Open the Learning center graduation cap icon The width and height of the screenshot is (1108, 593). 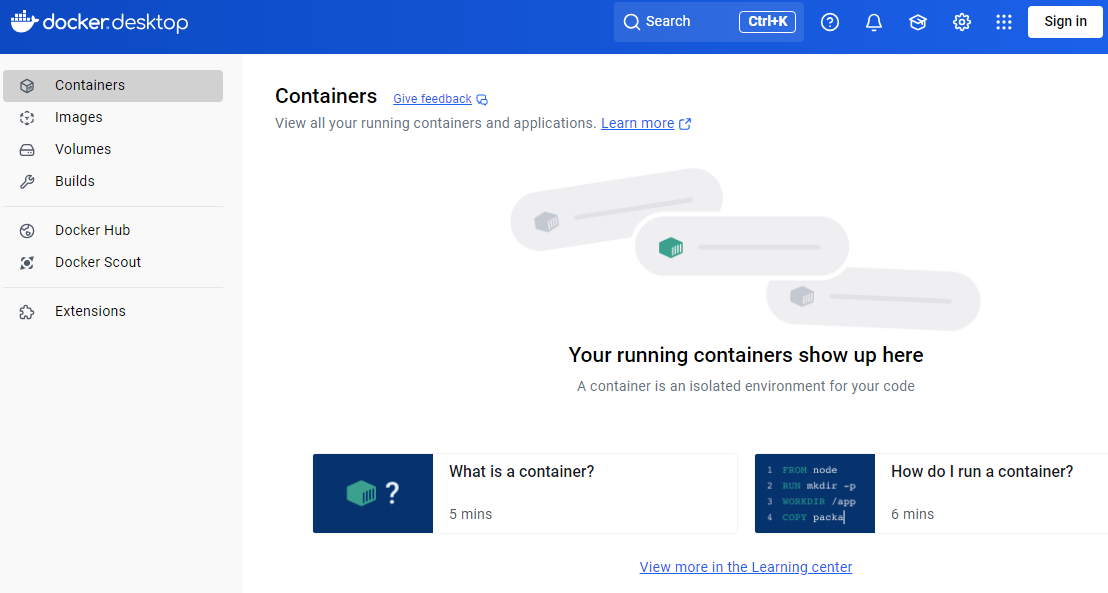point(917,22)
